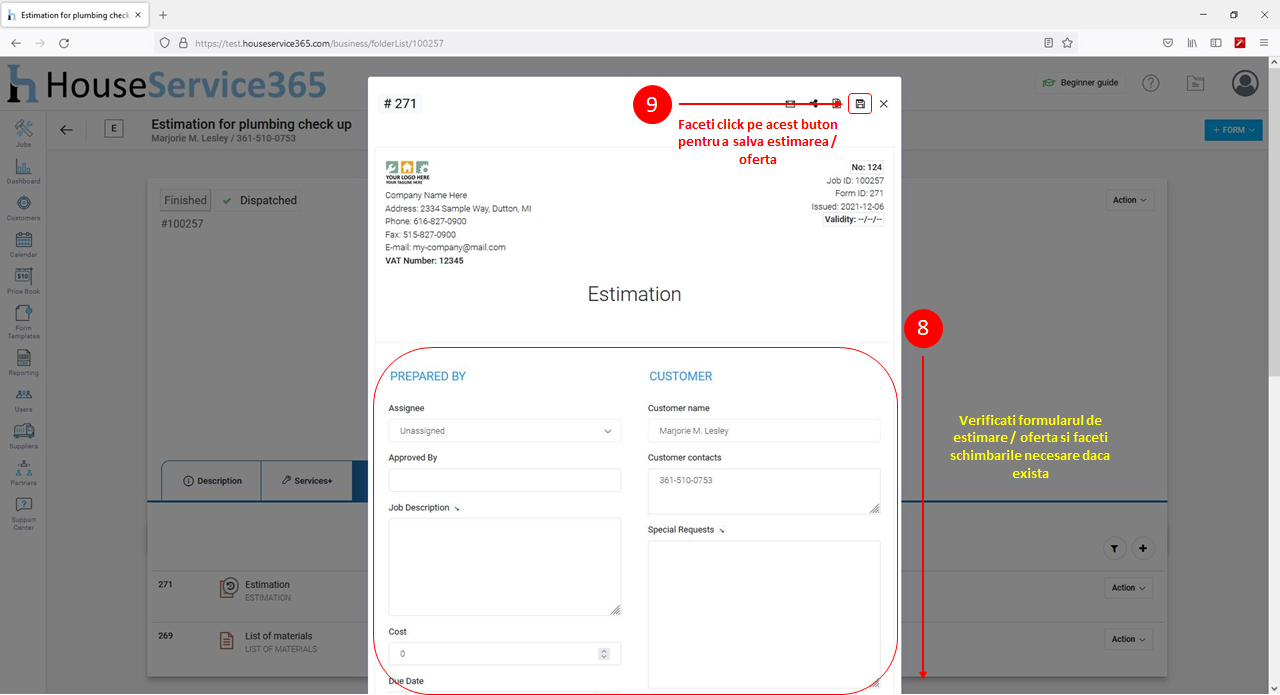The height and width of the screenshot is (695, 1280).
Task: Open the Action dropdown beside the Dispatched status
Action: pyautogui.click(x=1130, y=200)
